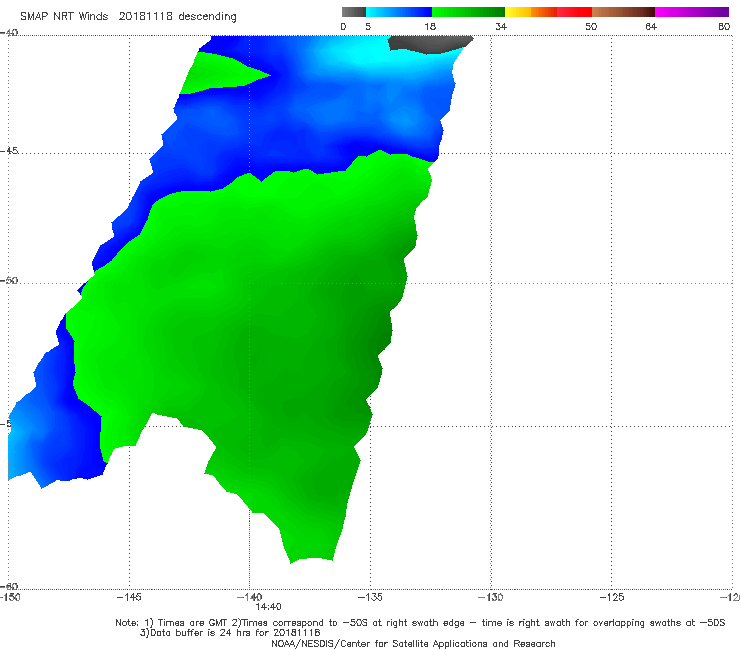Viewport: 740px width, 650px height.
Task: Click the color bar label "0"
Action: click(x=344, y=27)
